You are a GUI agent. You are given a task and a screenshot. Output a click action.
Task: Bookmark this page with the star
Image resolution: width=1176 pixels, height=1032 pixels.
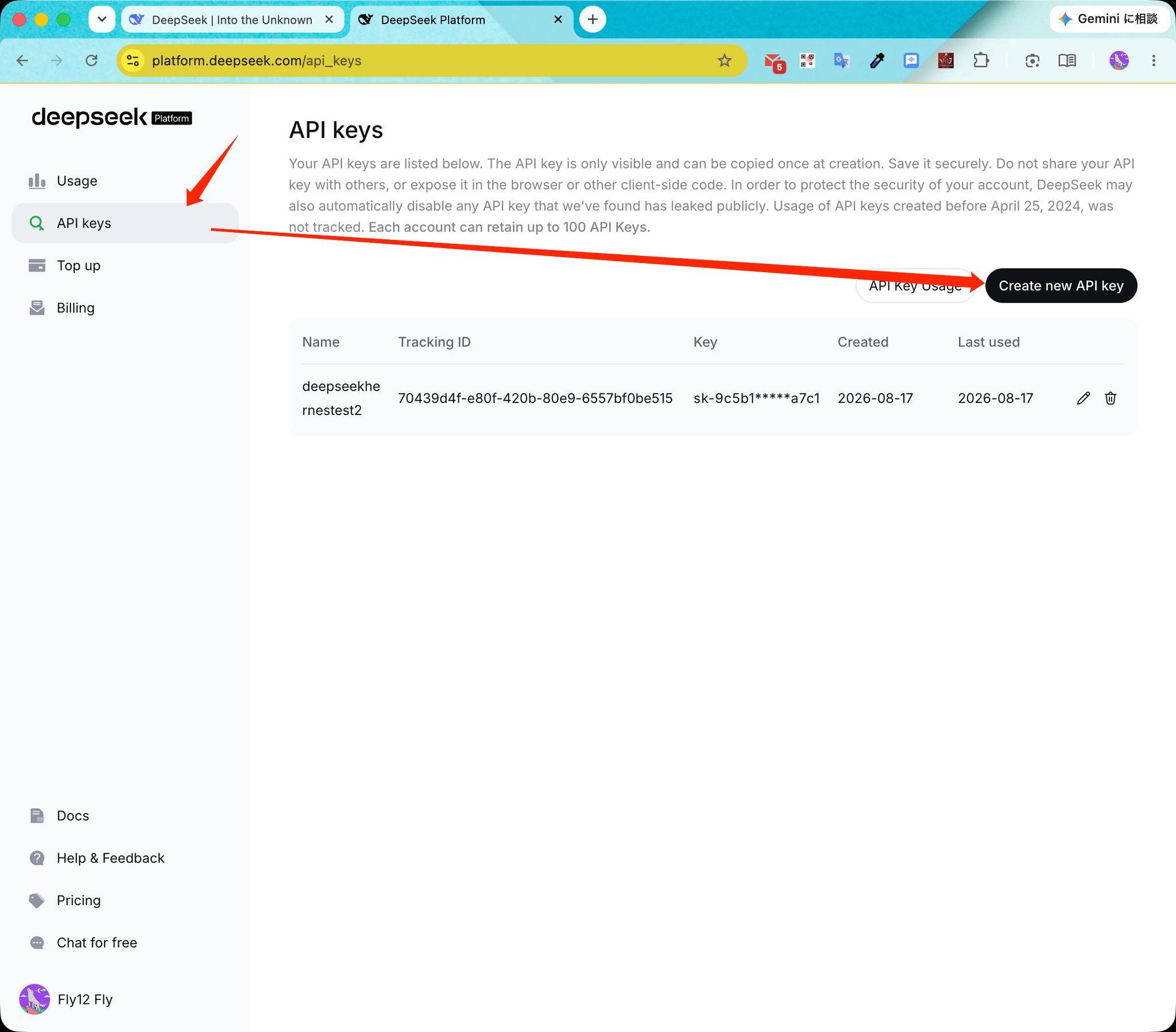(724, 60)
